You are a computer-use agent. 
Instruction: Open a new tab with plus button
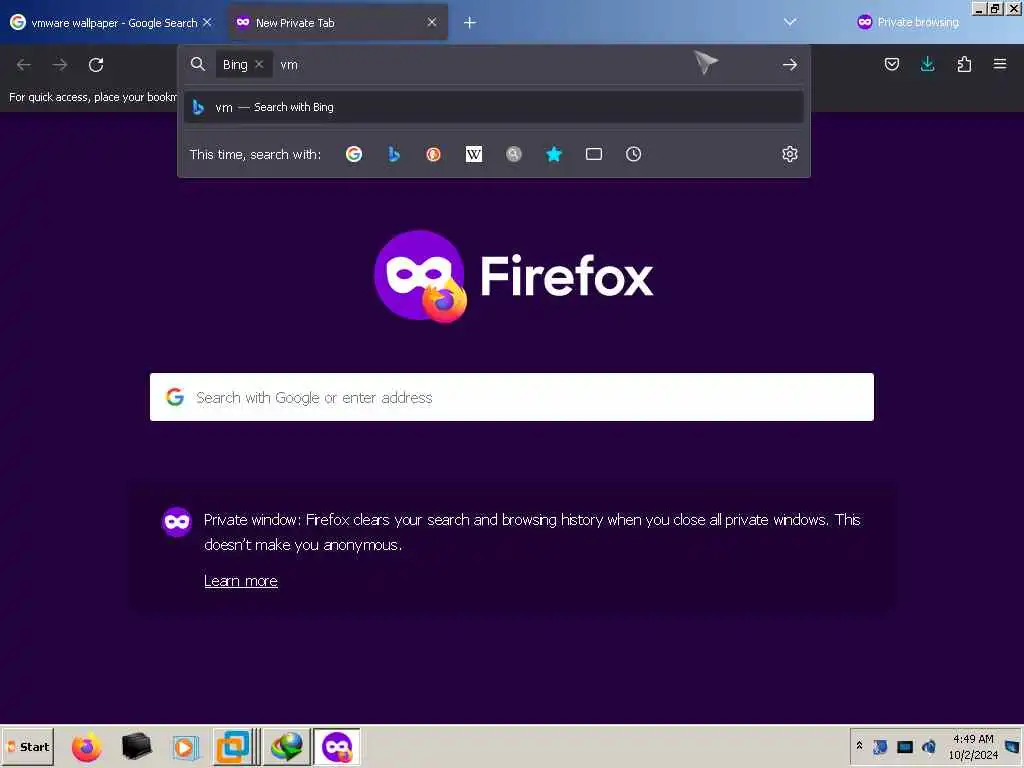(x=470, y=23)
